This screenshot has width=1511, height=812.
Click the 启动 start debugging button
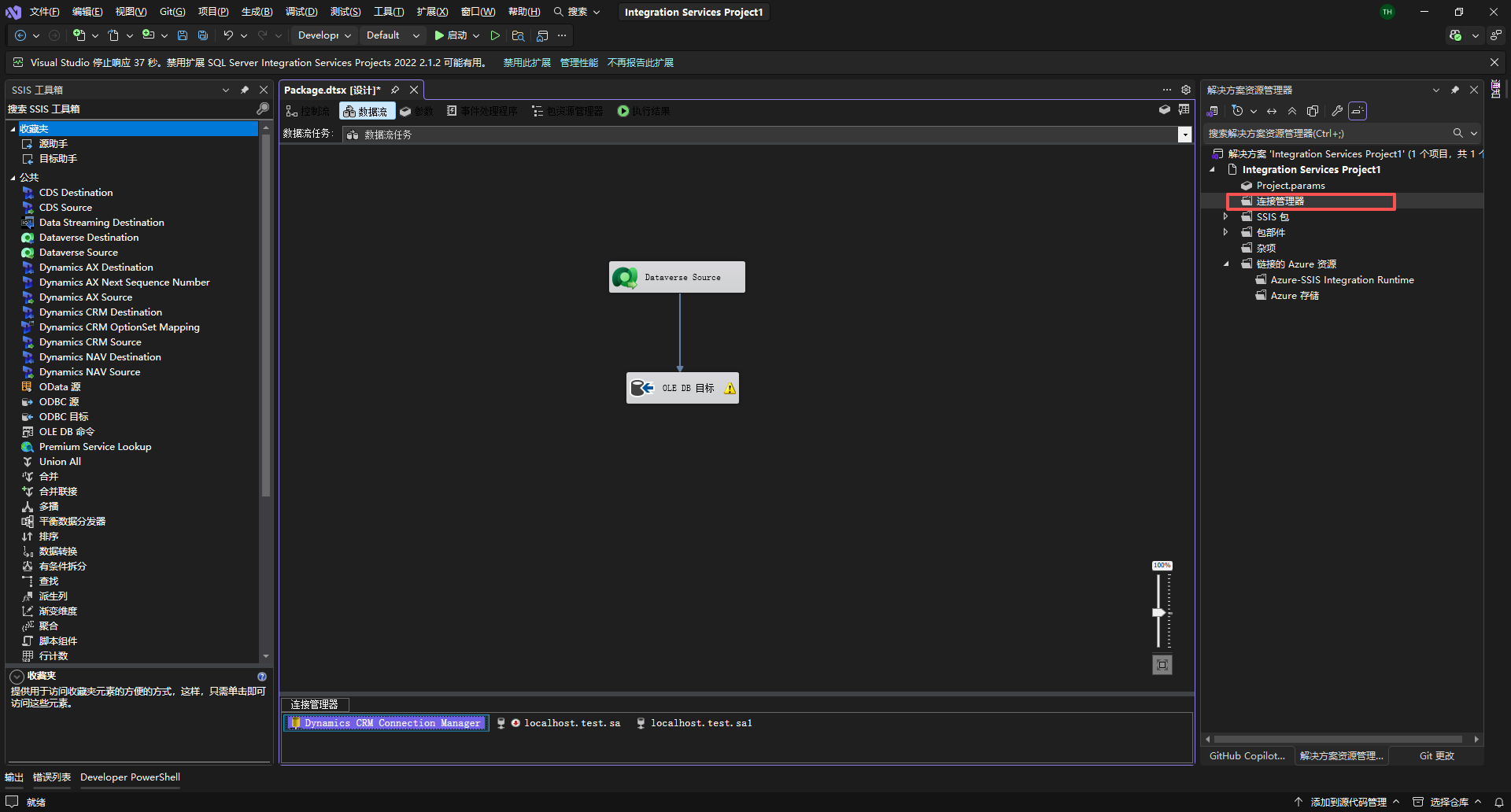click(x=451, y=35)
